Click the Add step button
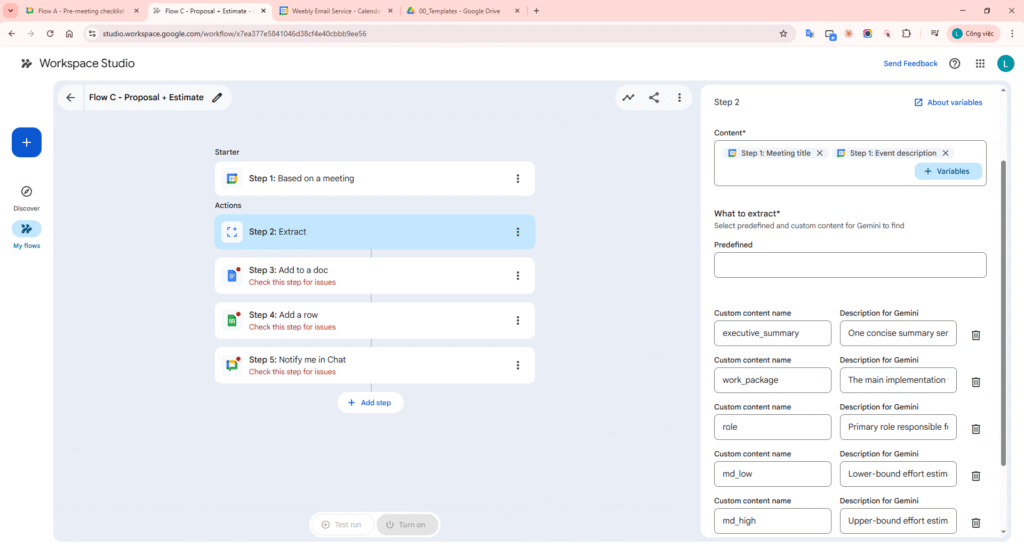 [x=370, y=402]
